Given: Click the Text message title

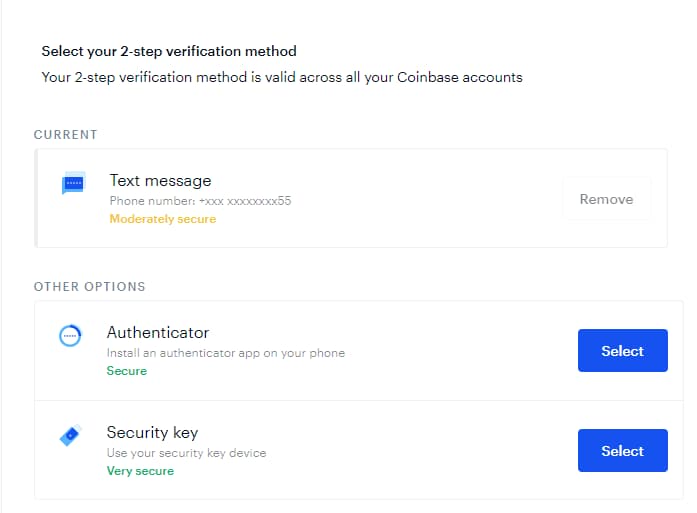Looking at the screenshot, I should (160, 180).
